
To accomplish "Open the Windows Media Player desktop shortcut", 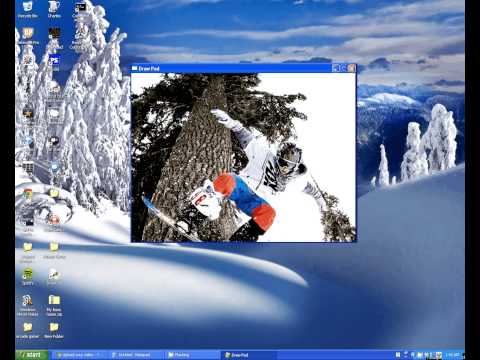I will point(27,305).
